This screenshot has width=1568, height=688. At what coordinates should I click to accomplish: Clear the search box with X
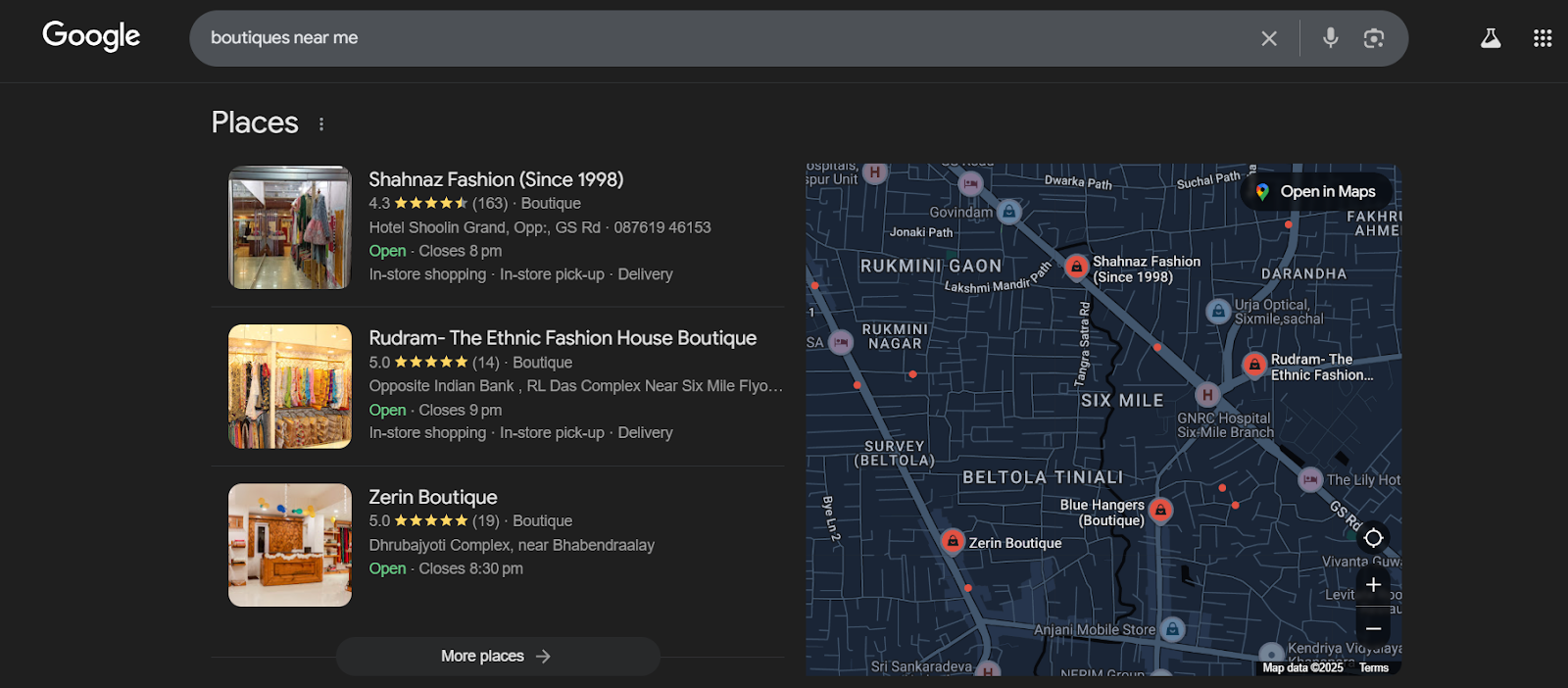tap(1269, 38)
